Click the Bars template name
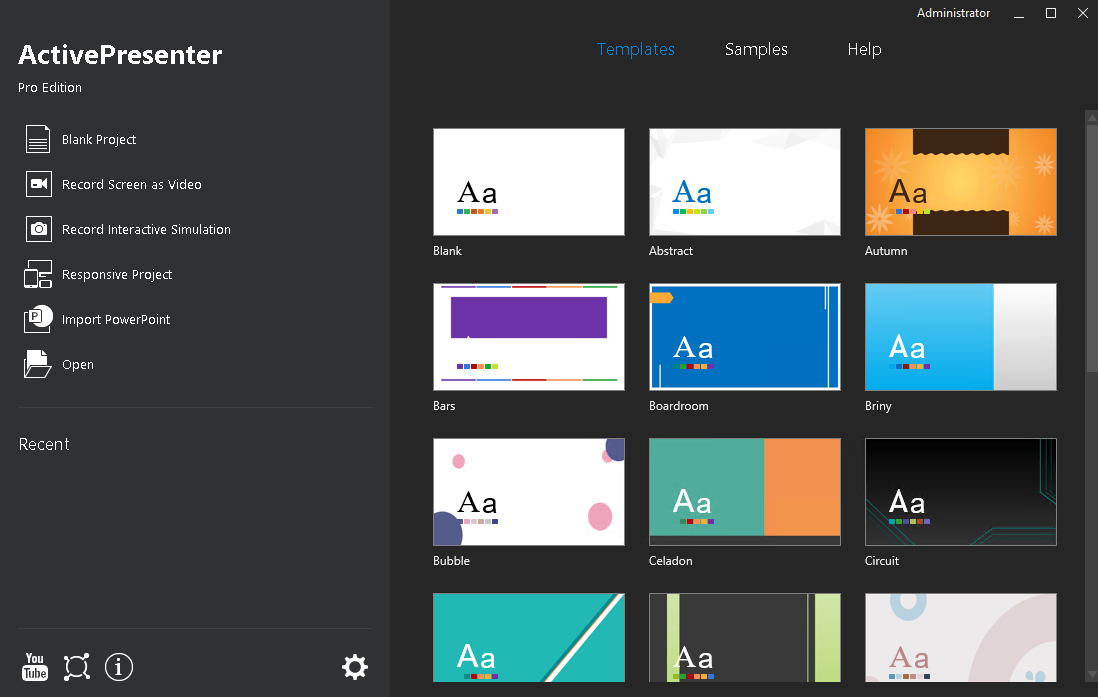This screenshot has width=1098, height=697. pyautogui.click(x=444, y=406)
